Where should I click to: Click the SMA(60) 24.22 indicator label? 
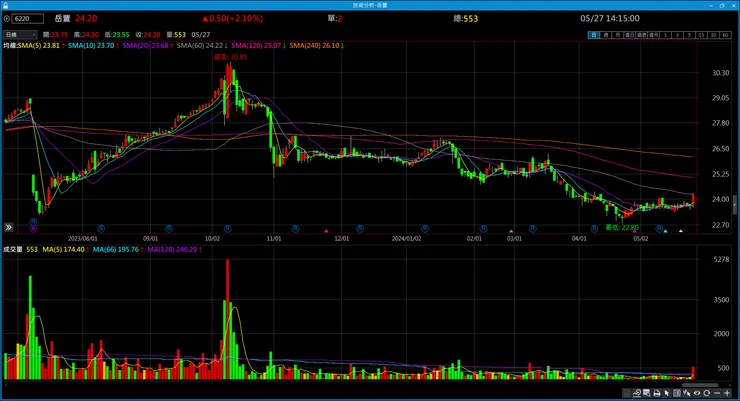[x=200, y=45]
